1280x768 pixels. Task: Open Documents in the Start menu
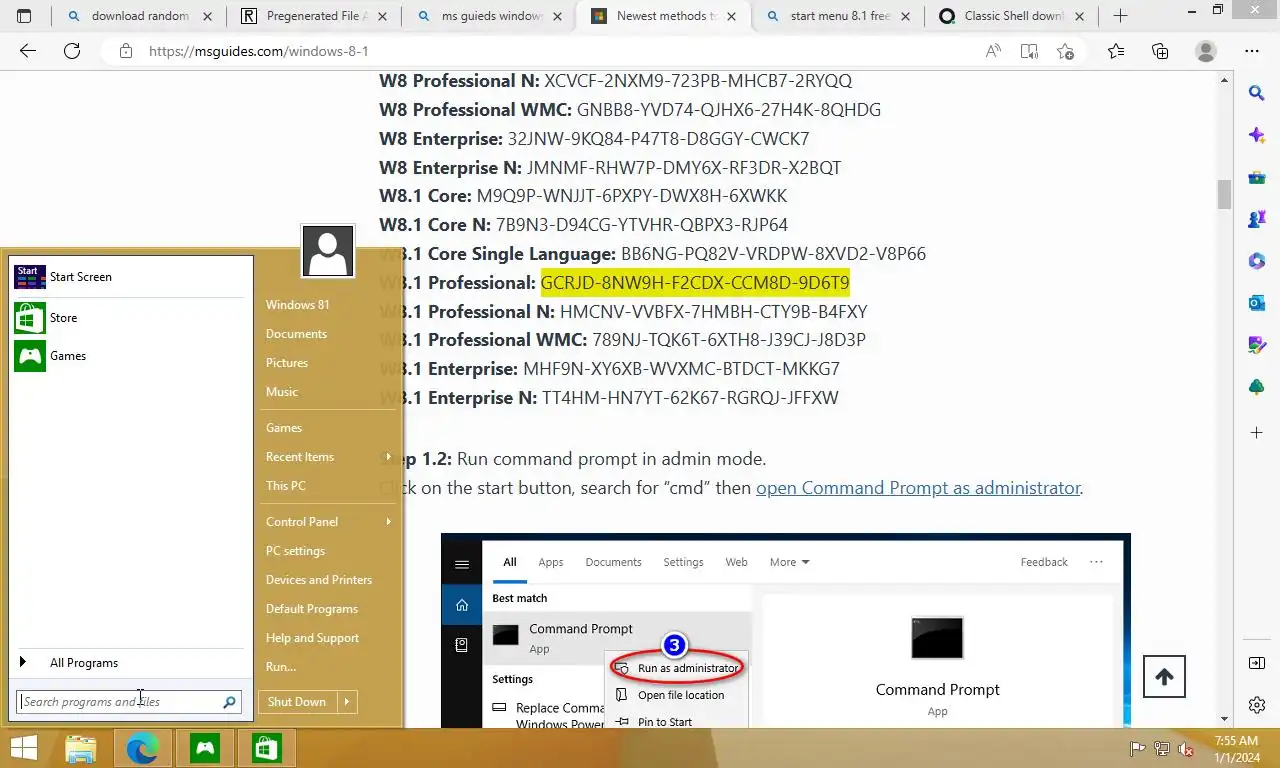point(296,334)
